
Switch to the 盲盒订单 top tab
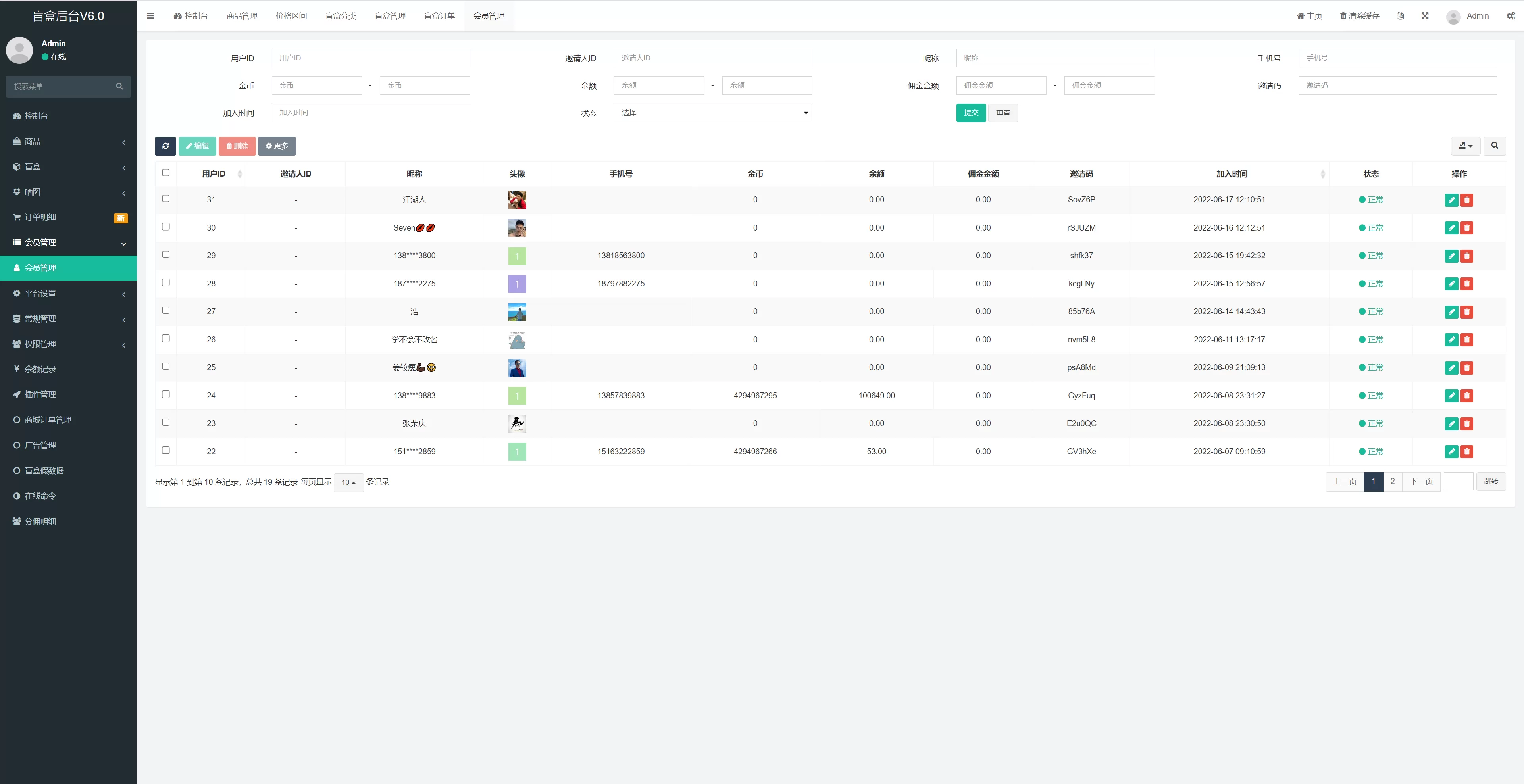[439, 16]
